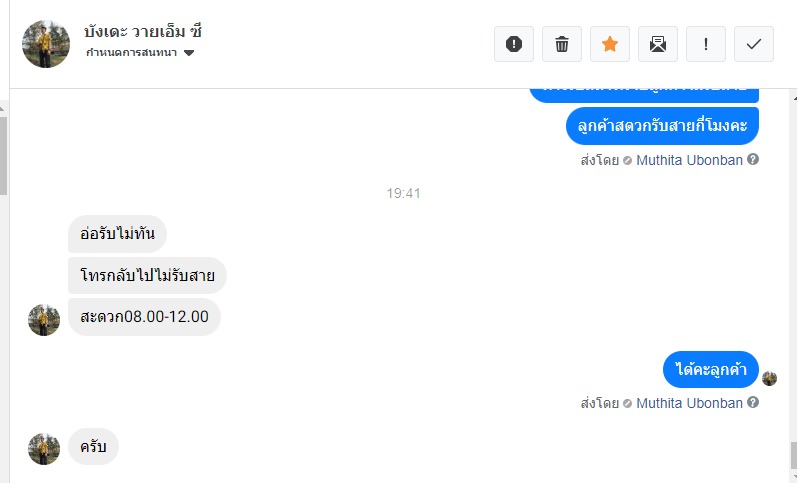Image resolution: width=797 pixels, height=483 pixels.
Task: Mark conversation unread with envelope icon
Action: coord(658,44)
